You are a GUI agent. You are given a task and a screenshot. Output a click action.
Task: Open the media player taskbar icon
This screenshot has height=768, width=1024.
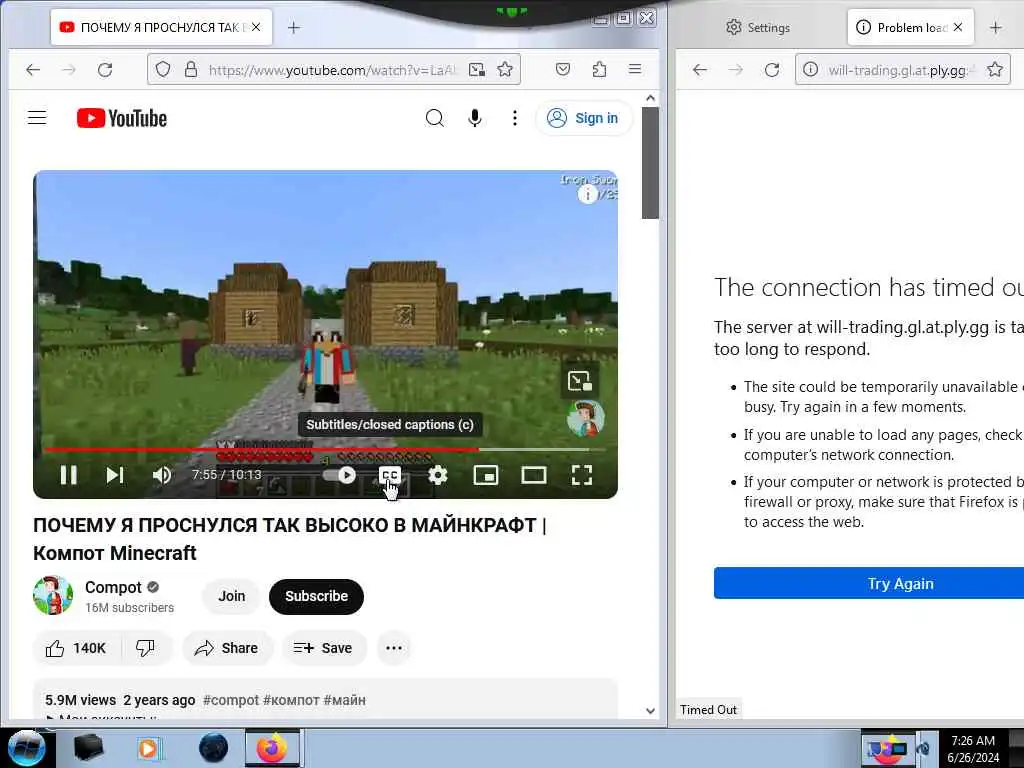pos(150,748)
